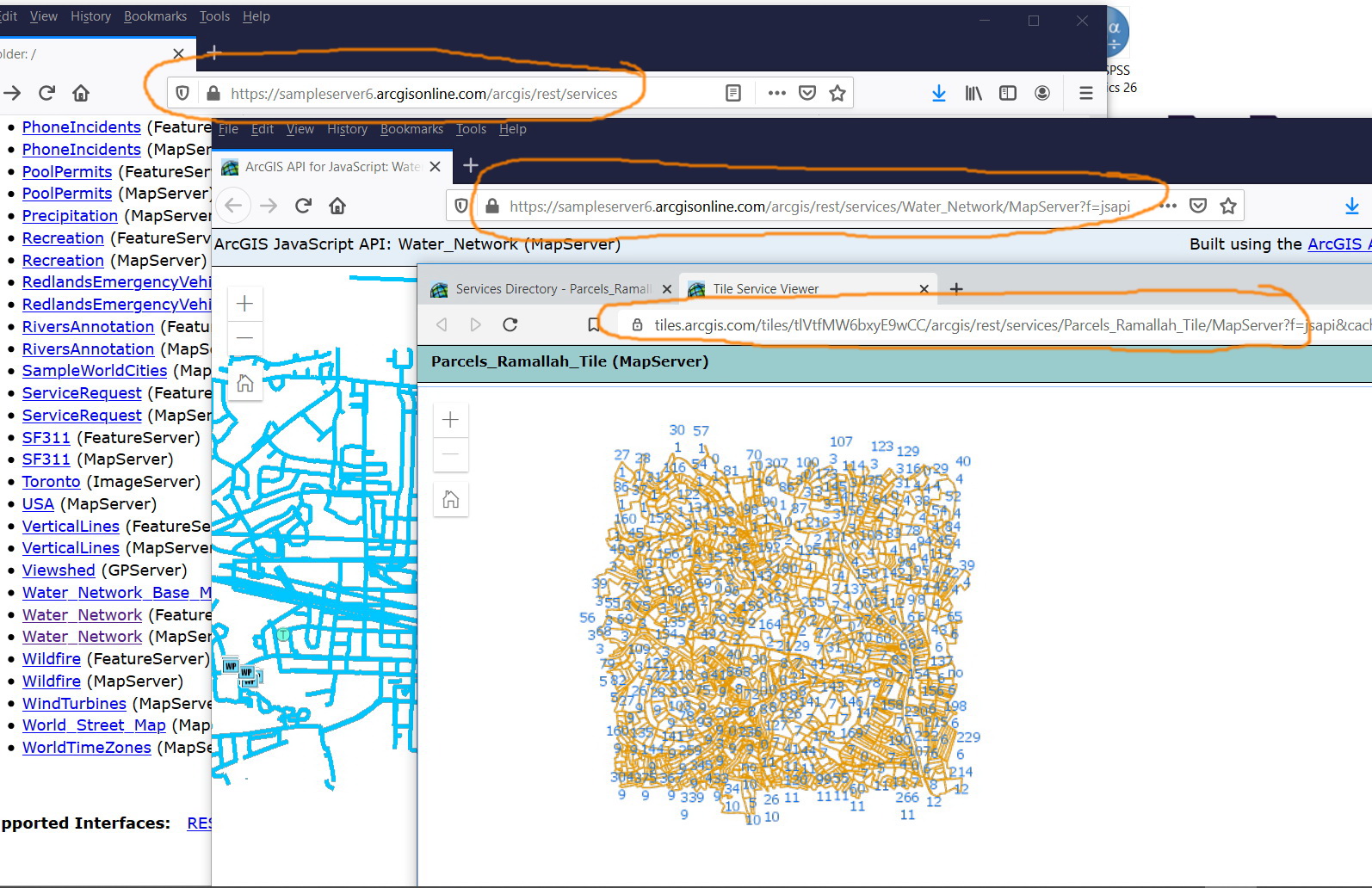Close the ArcGIS API for JavaScript tab
The image size is (1372, 888).
tap(436, 166)
